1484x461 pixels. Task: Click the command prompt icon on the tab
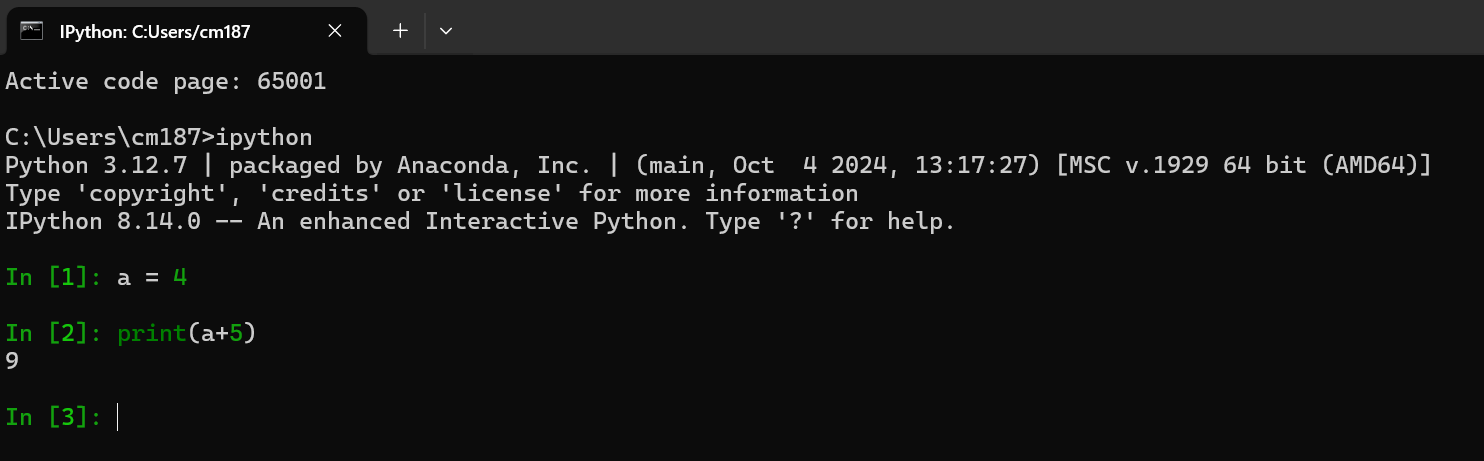pyautogui.click(x=32, y=31)
